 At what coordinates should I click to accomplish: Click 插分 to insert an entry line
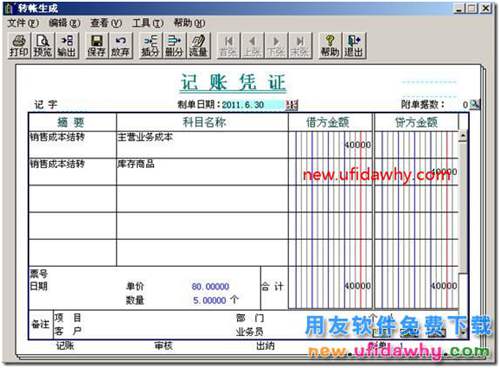(x=150, y=46)
